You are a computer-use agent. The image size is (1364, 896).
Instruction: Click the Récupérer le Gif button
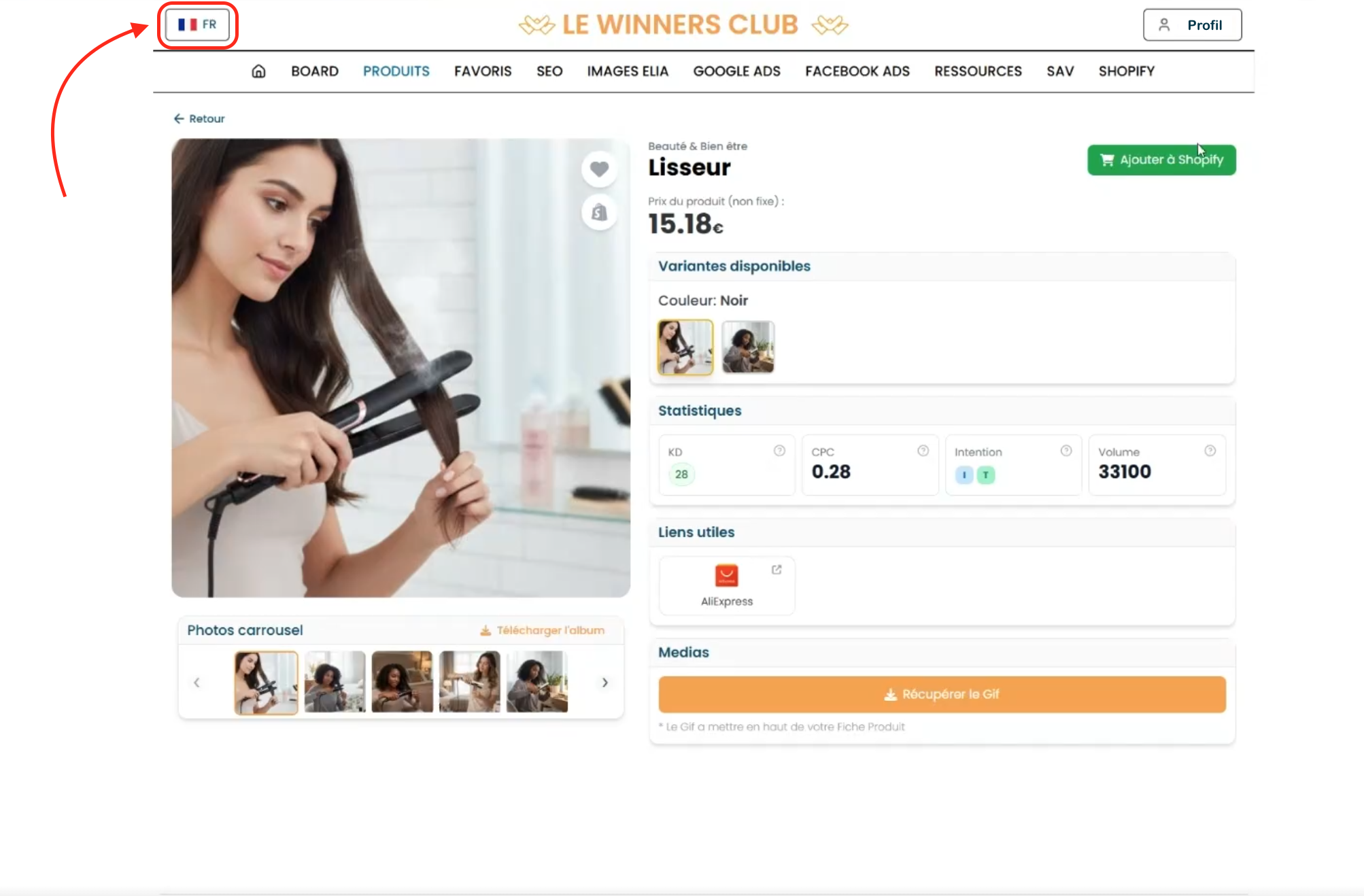point(942,694)
